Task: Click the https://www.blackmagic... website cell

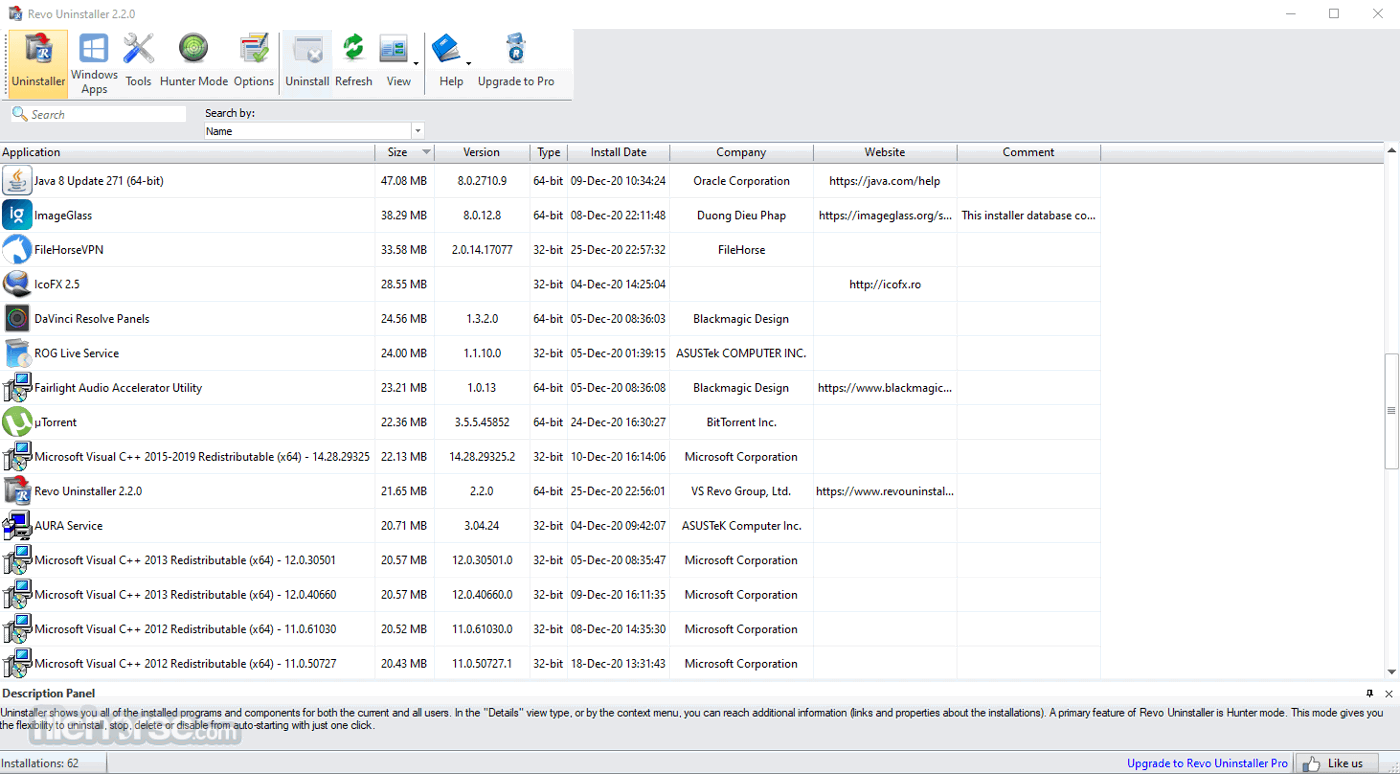Action: (x=885, y=388)
